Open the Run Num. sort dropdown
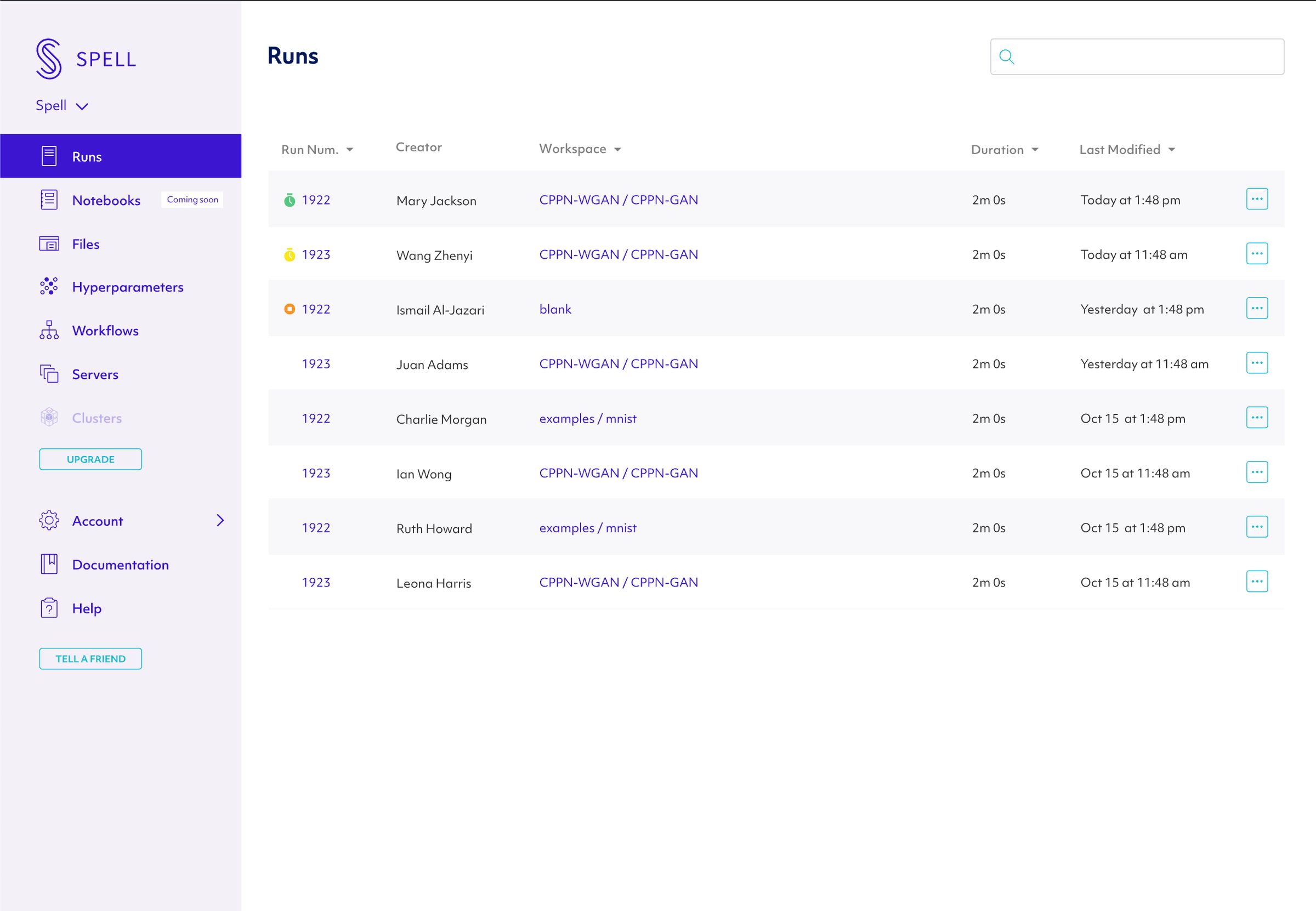 coord(349,149)
